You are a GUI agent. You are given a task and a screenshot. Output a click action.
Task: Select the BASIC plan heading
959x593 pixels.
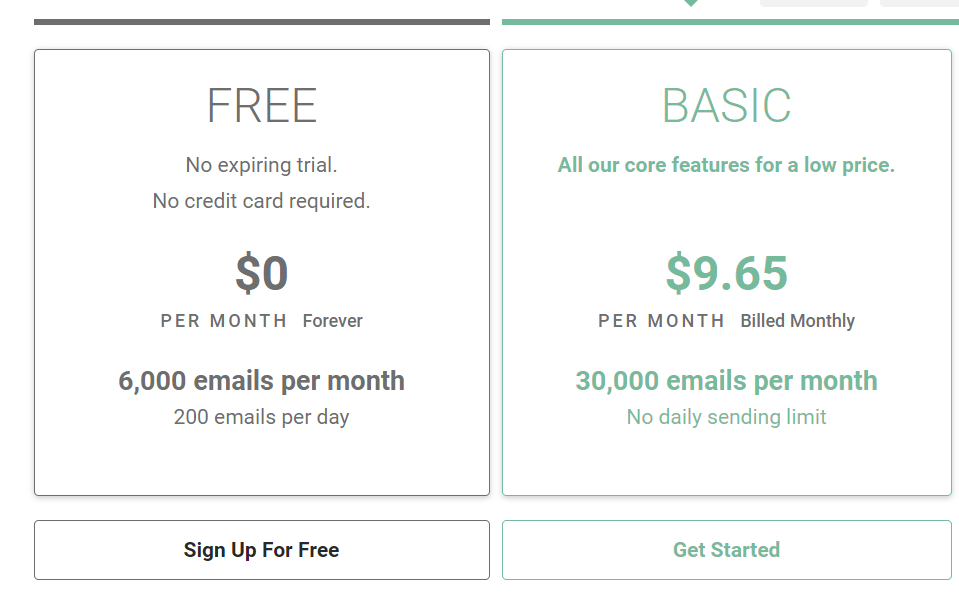[x=727, y=106]
